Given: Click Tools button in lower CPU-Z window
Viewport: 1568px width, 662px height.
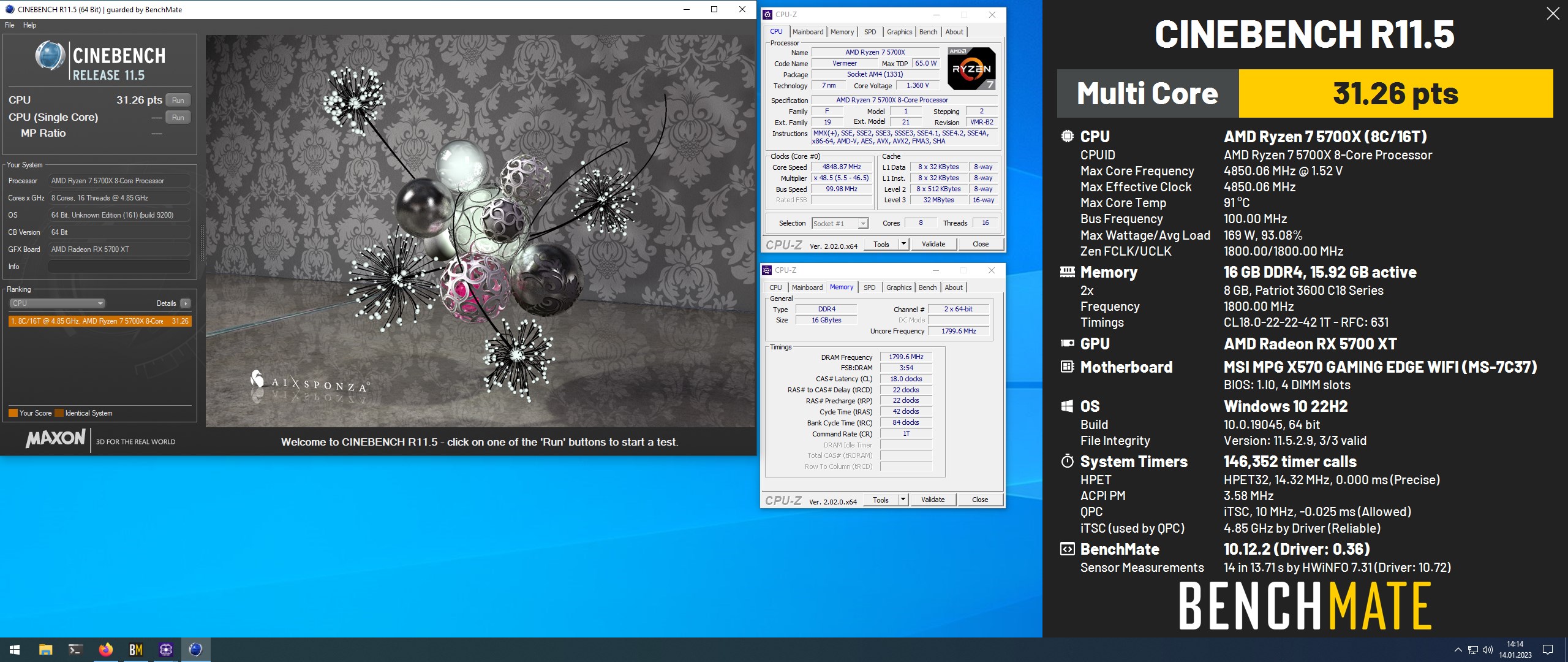Looking at the screenshot, I should (880, 500).
